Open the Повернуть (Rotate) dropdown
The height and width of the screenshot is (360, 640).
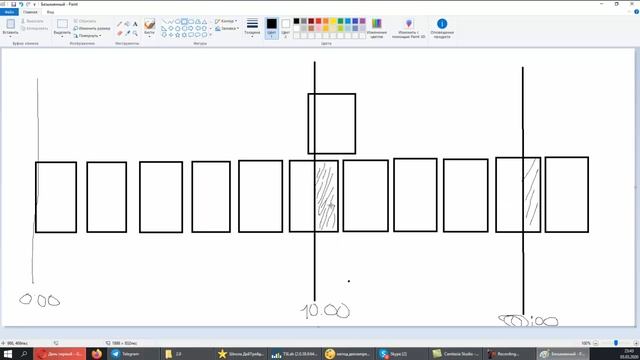(88, 36)
